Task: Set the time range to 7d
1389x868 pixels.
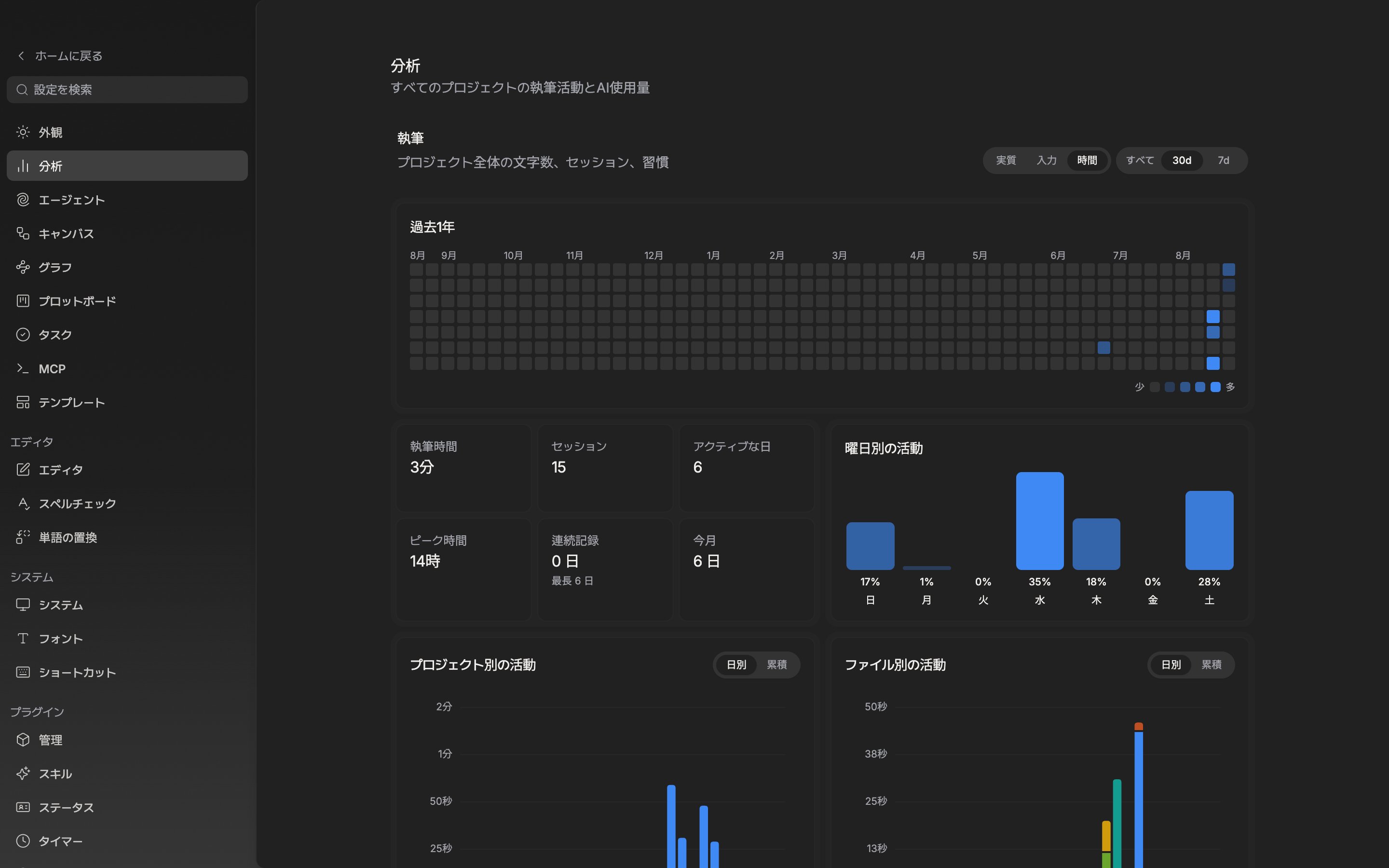Action: pos(1224,160)
